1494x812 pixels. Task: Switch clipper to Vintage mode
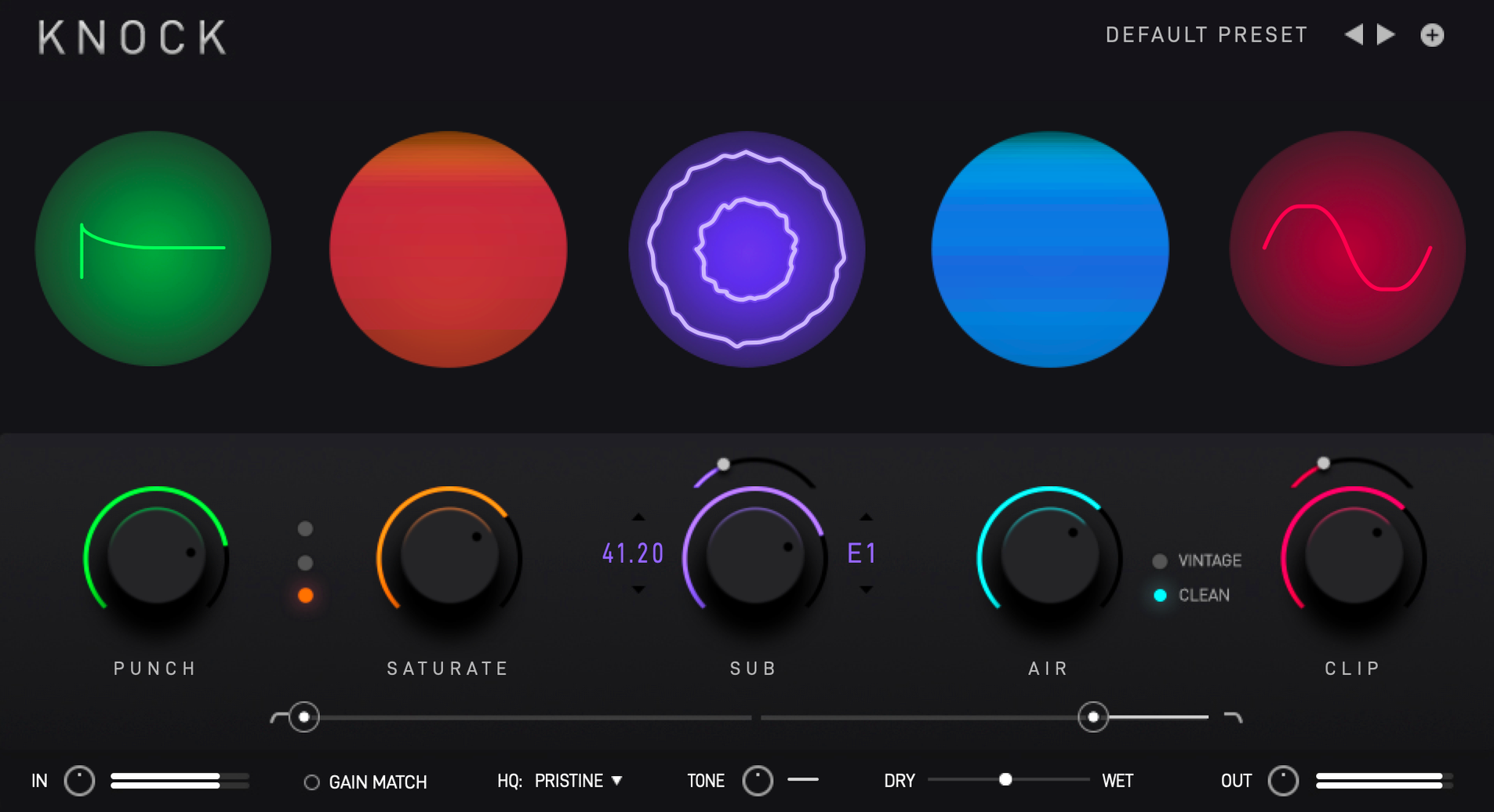pos(1159,560)
